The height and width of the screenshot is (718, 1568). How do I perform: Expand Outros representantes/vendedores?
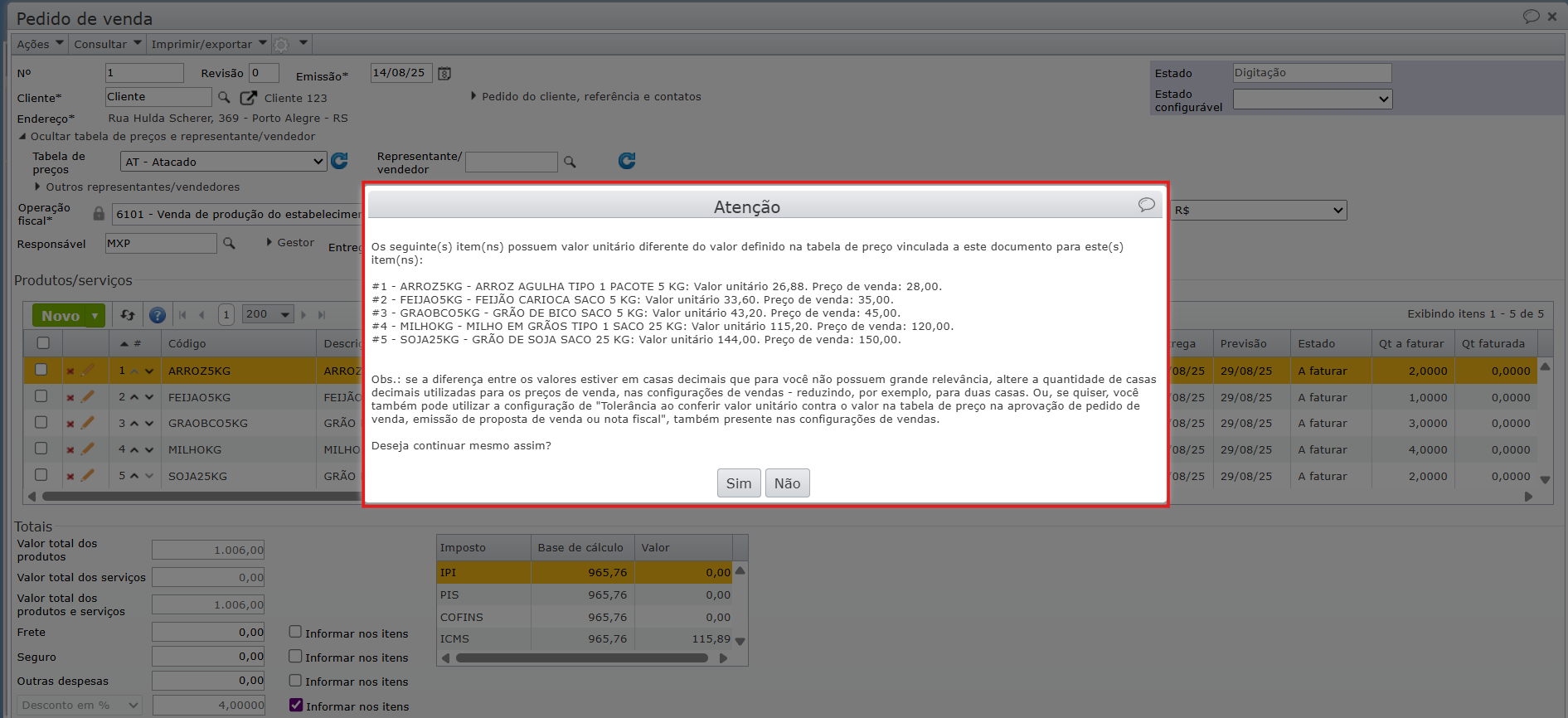pos(137,187)
